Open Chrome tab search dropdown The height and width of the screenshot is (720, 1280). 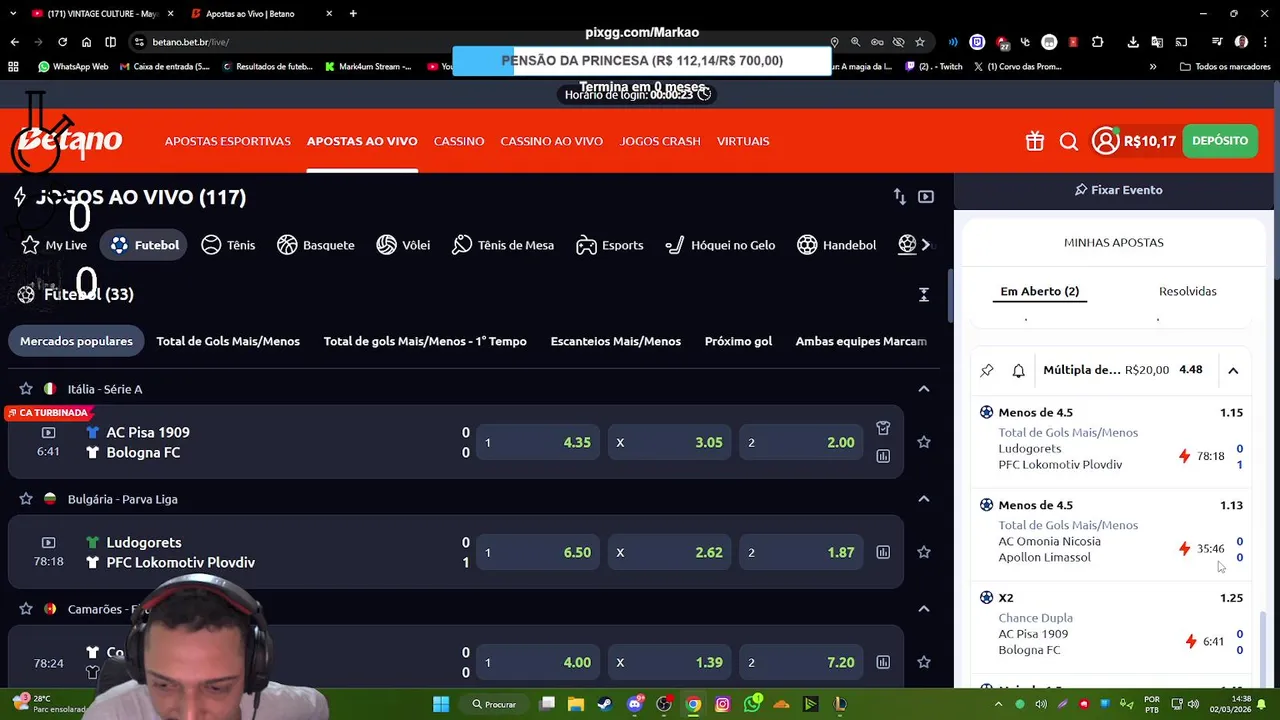tap(14, 14)
